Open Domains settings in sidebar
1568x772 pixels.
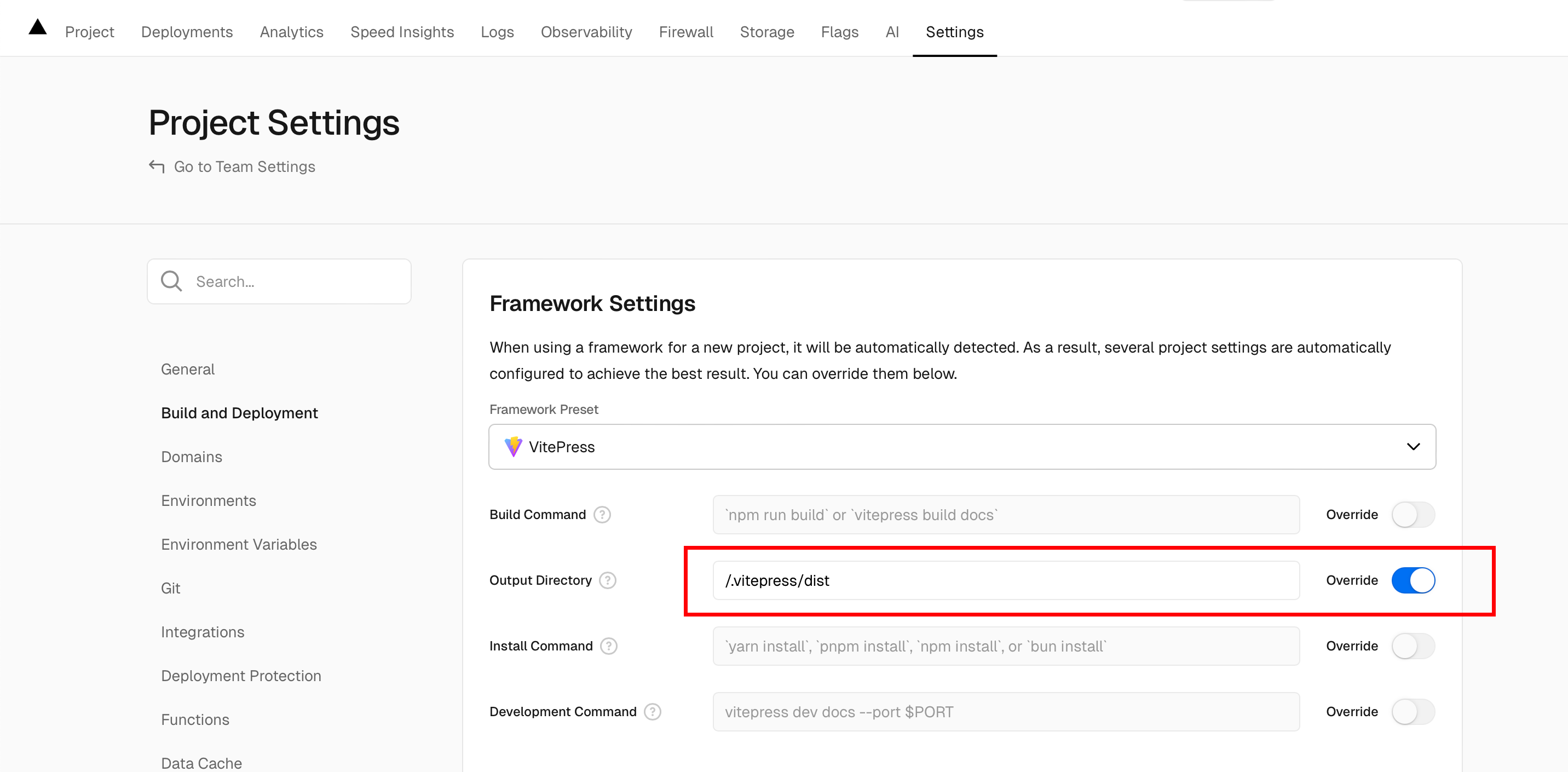(191, 457)
